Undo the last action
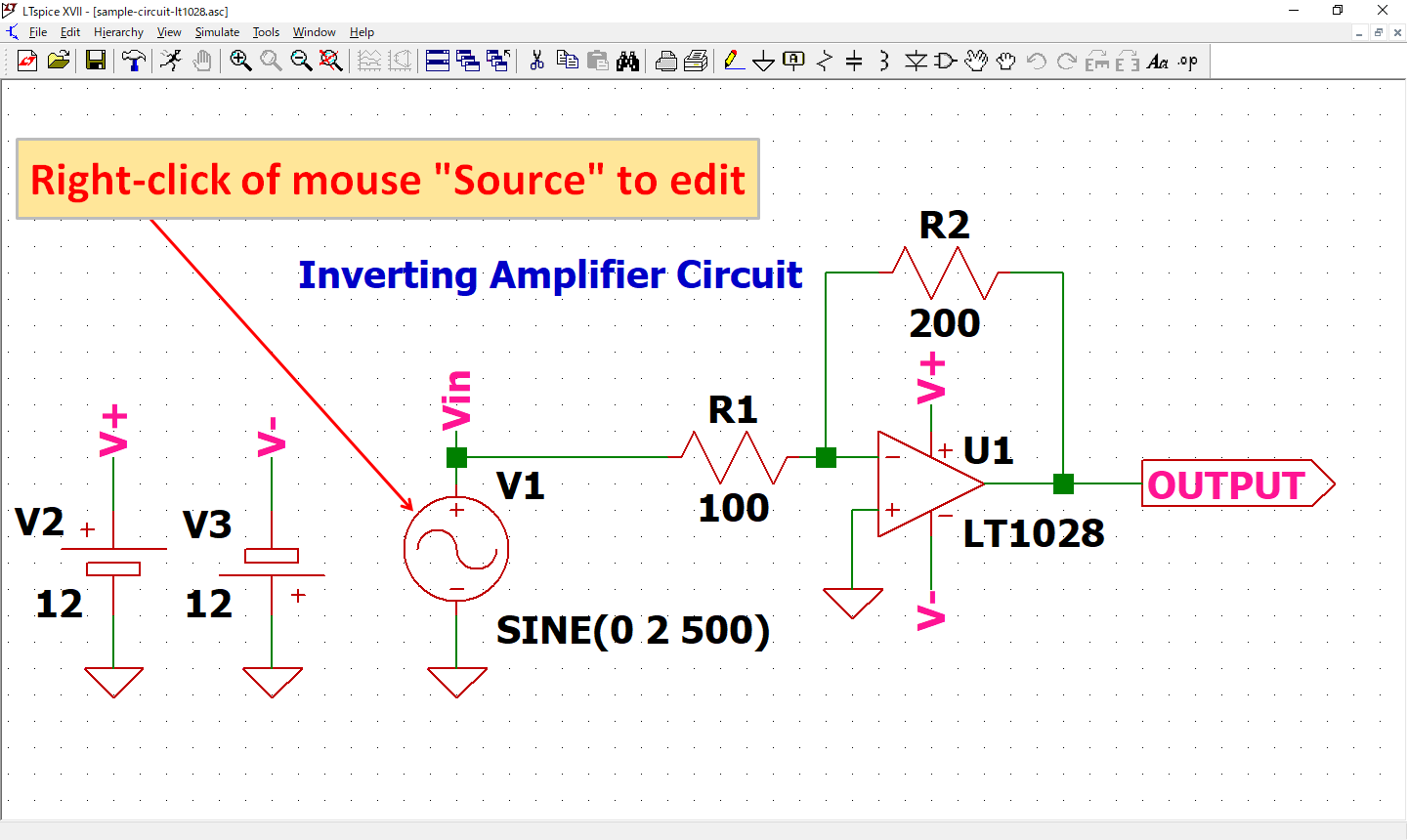Viewport: 1407px width, 840px height. click(x=1034, y=61)
